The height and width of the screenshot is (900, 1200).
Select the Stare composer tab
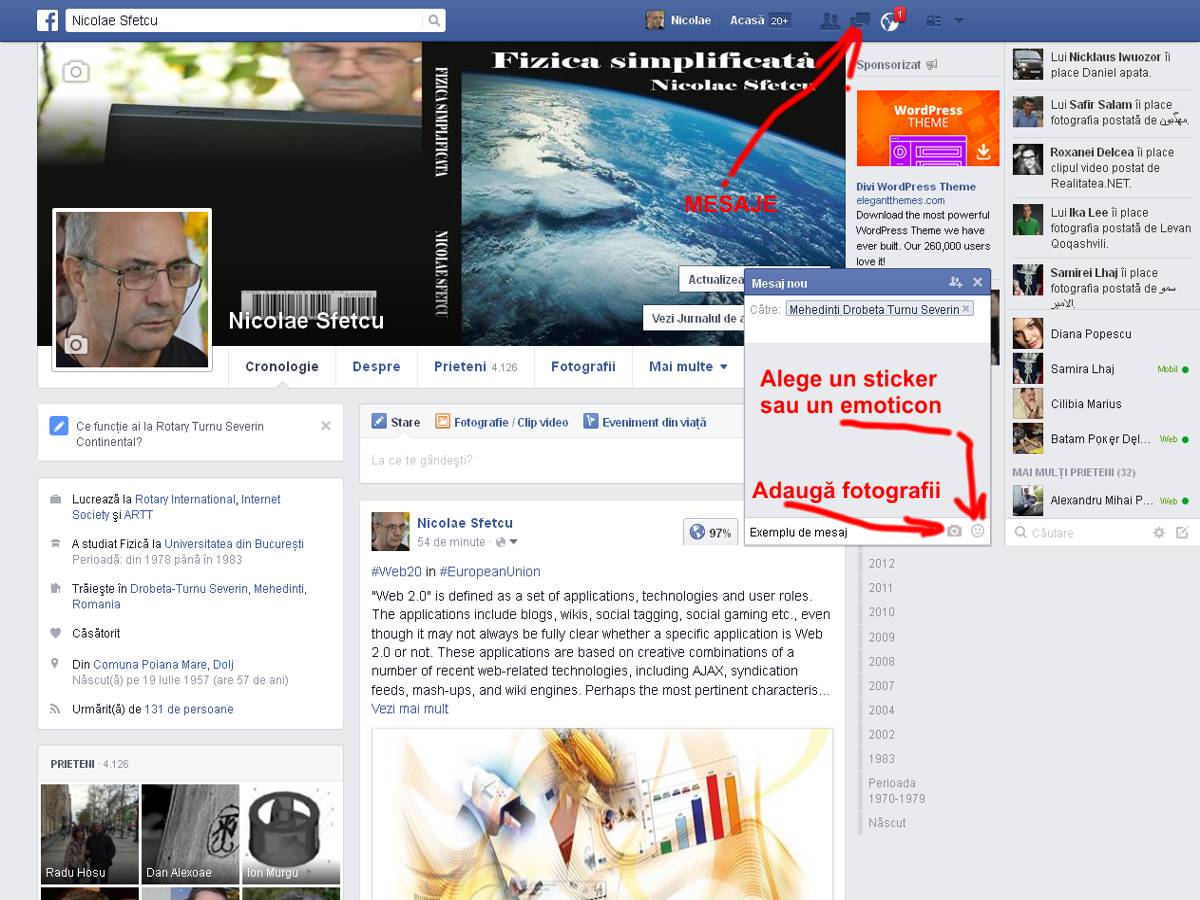[x=396, y=422]
